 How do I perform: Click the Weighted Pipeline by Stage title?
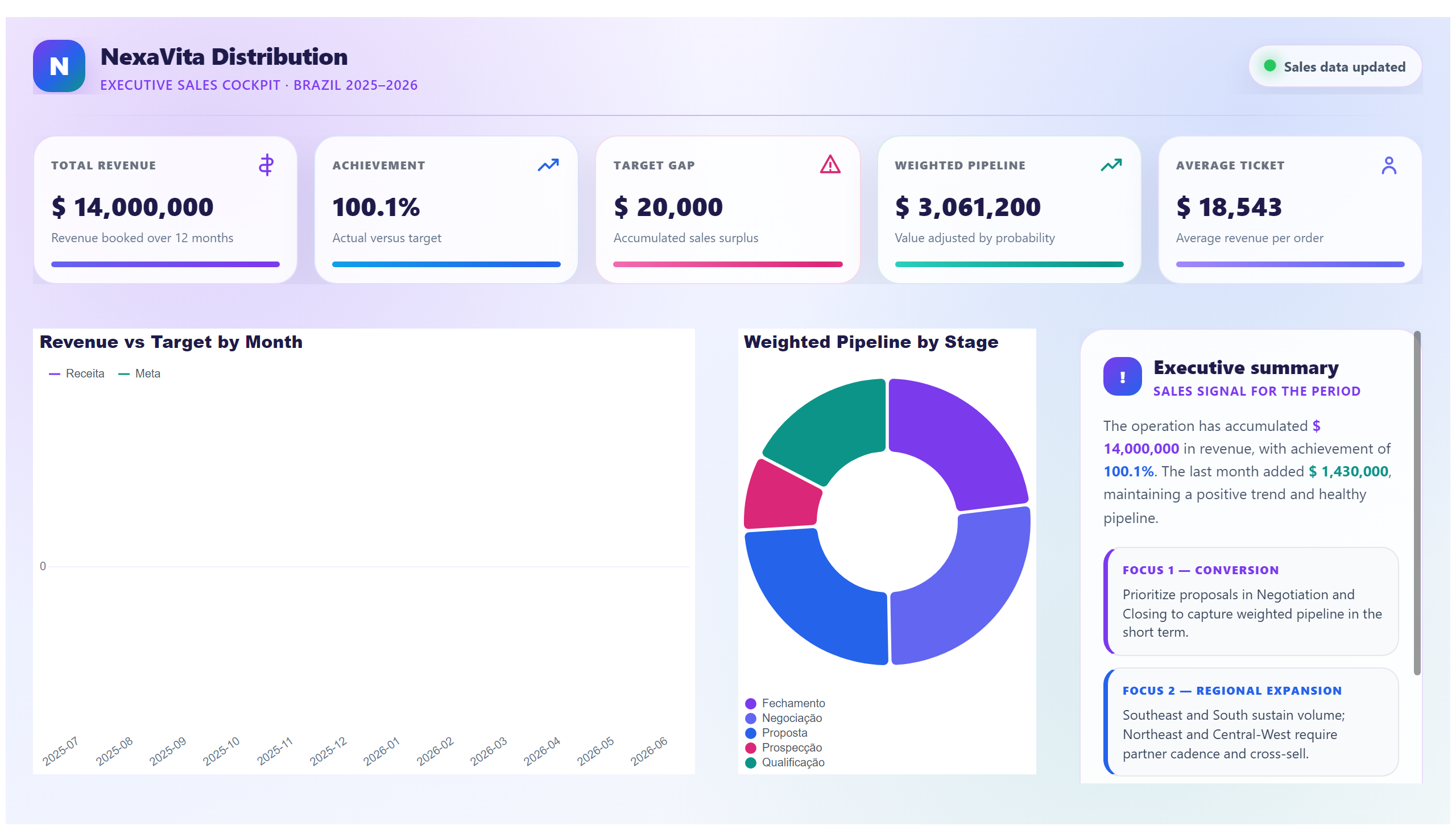pyautogui.click(x=871, y=342)
